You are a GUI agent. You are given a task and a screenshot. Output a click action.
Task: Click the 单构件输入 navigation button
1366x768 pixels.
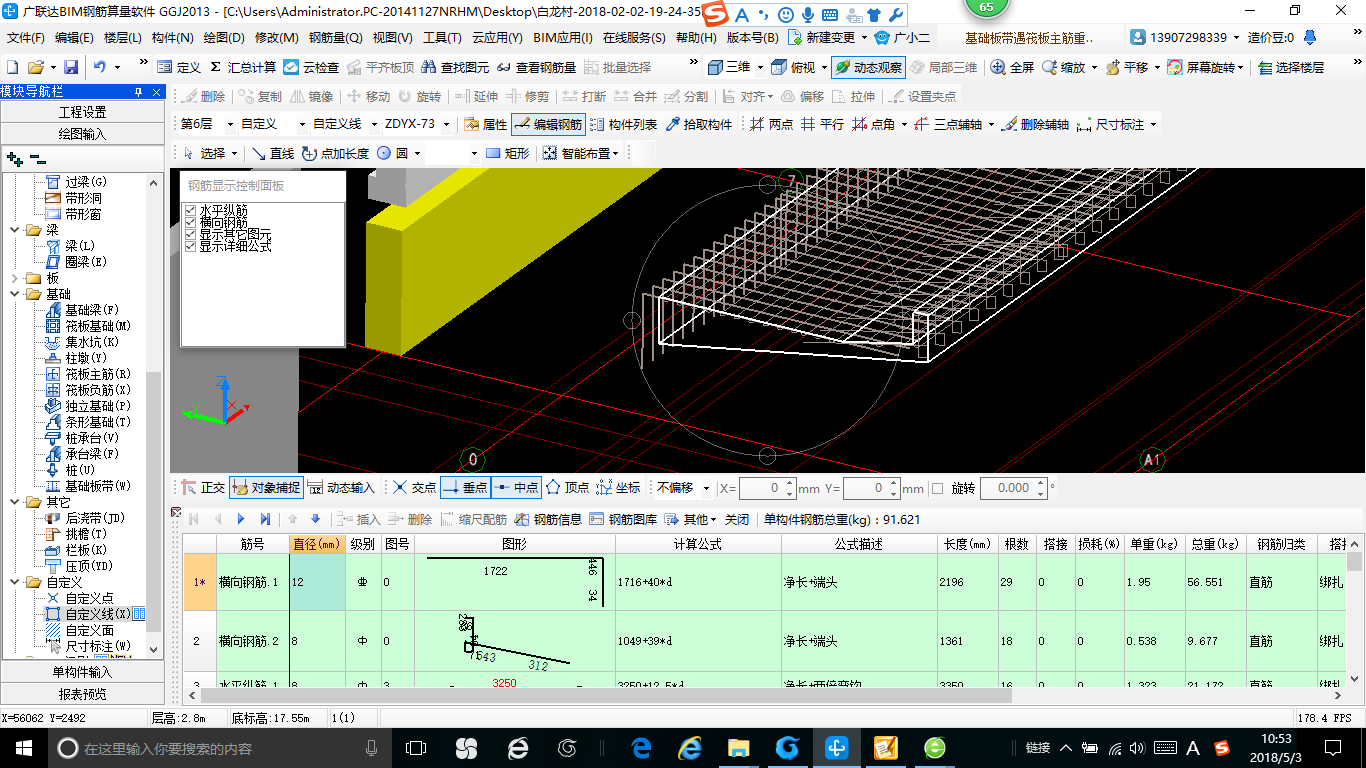tap(82, 672)
